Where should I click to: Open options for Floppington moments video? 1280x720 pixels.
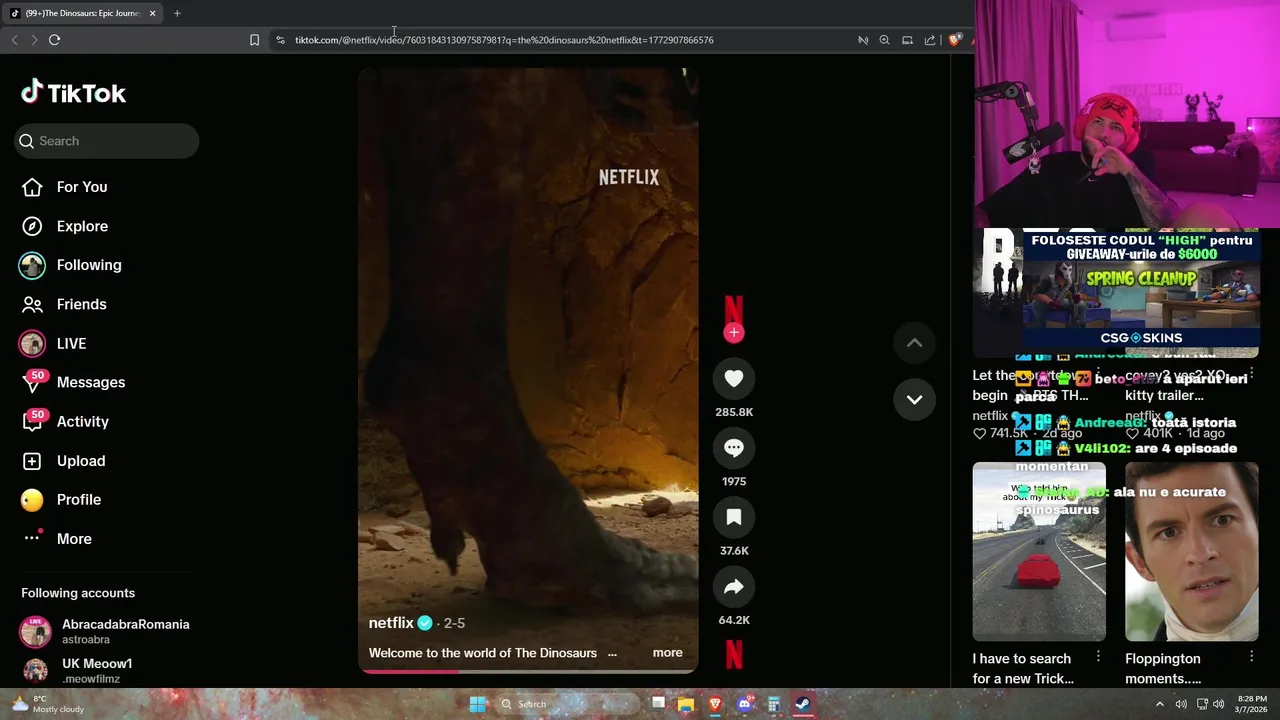pyautogui.click(x=1251, y=657)
